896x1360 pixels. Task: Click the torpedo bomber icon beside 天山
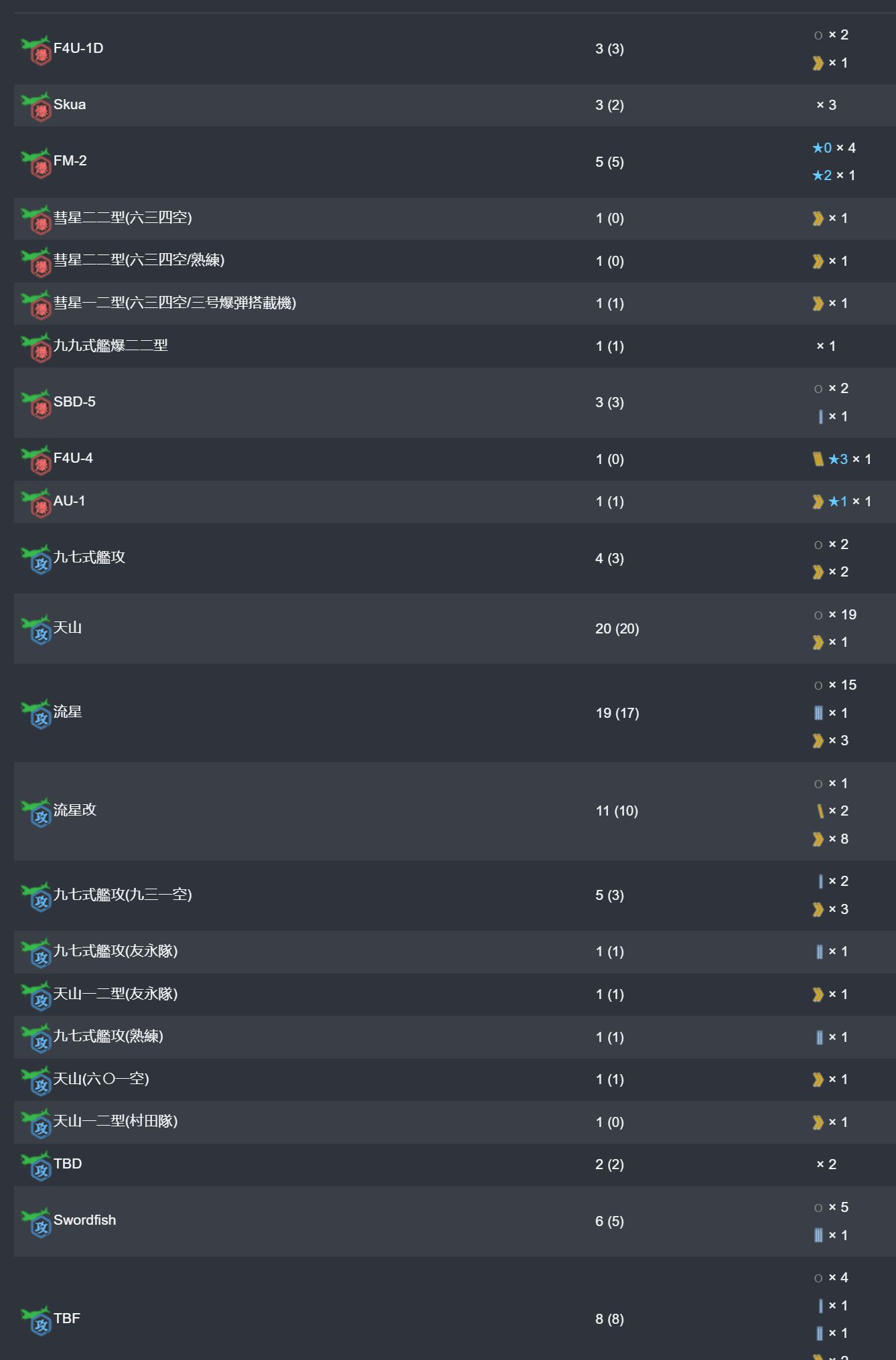point(36,629)
